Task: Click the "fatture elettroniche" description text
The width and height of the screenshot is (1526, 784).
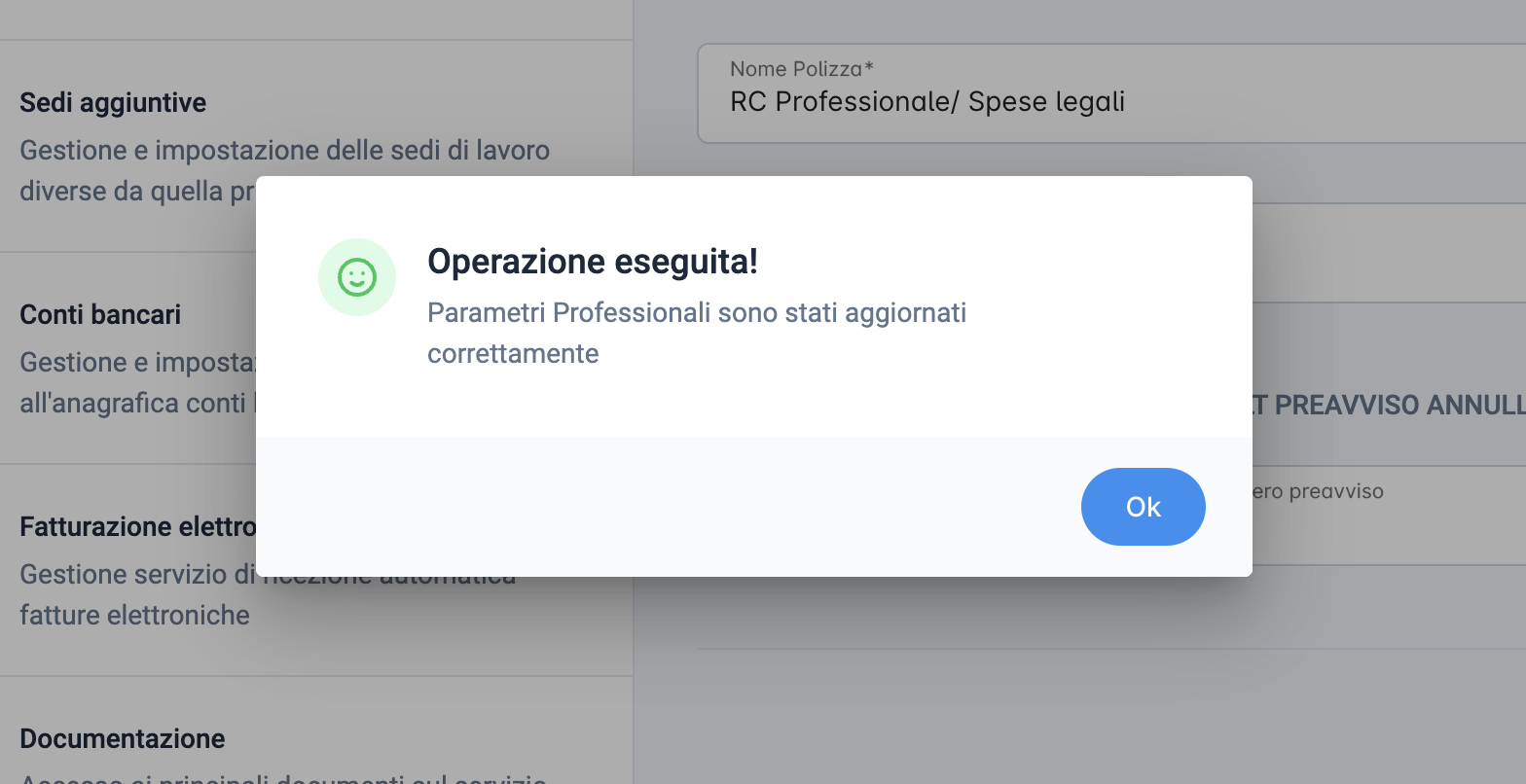Action: coord(134,615)
